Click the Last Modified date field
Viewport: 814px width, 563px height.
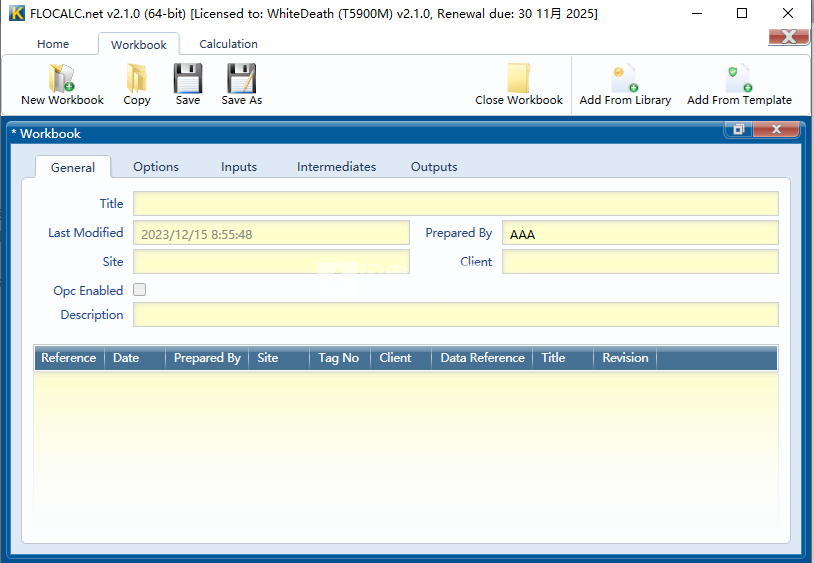point(272,232)
